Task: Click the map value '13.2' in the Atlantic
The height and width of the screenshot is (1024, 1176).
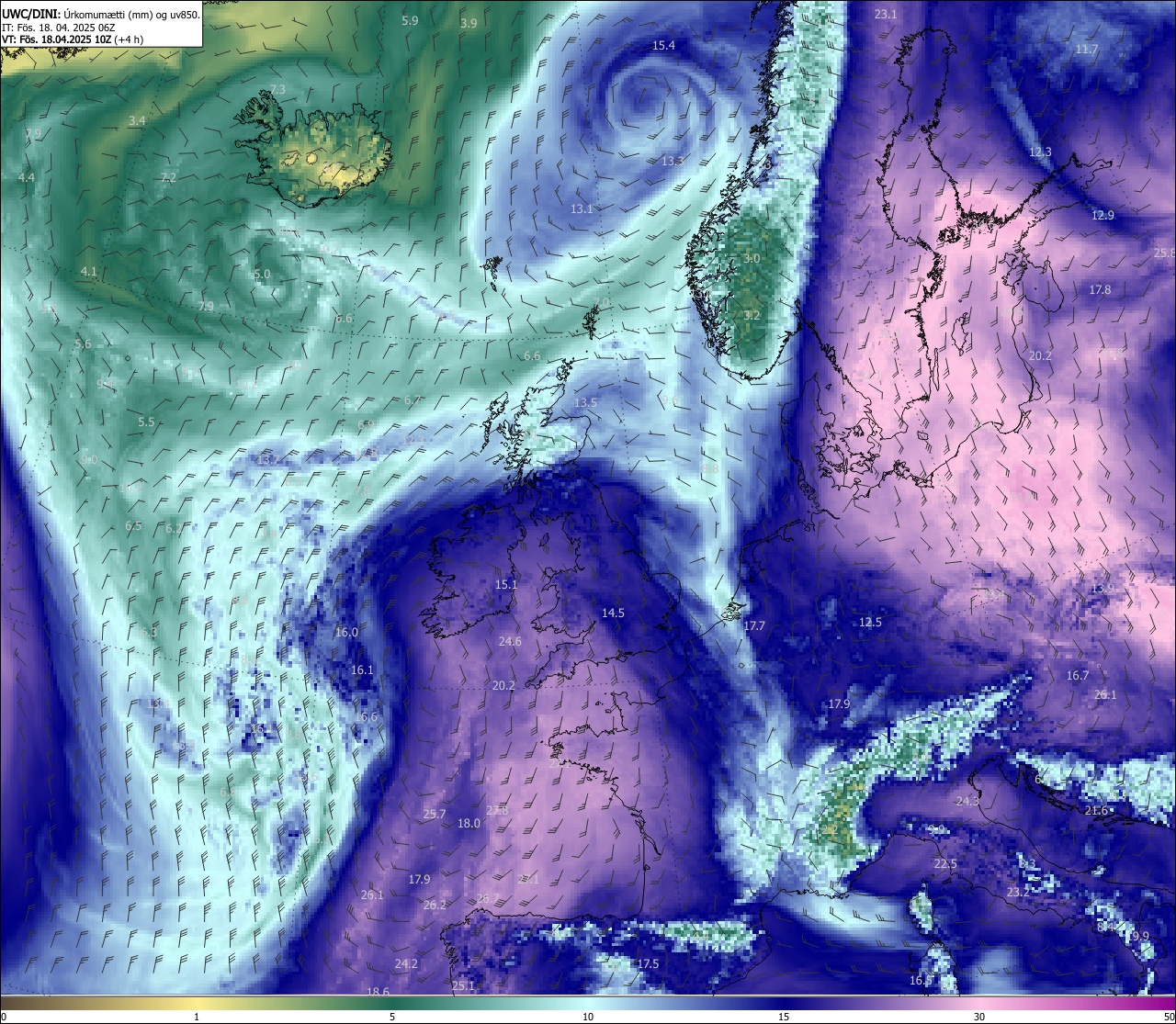Action: (x=268, y=459)
